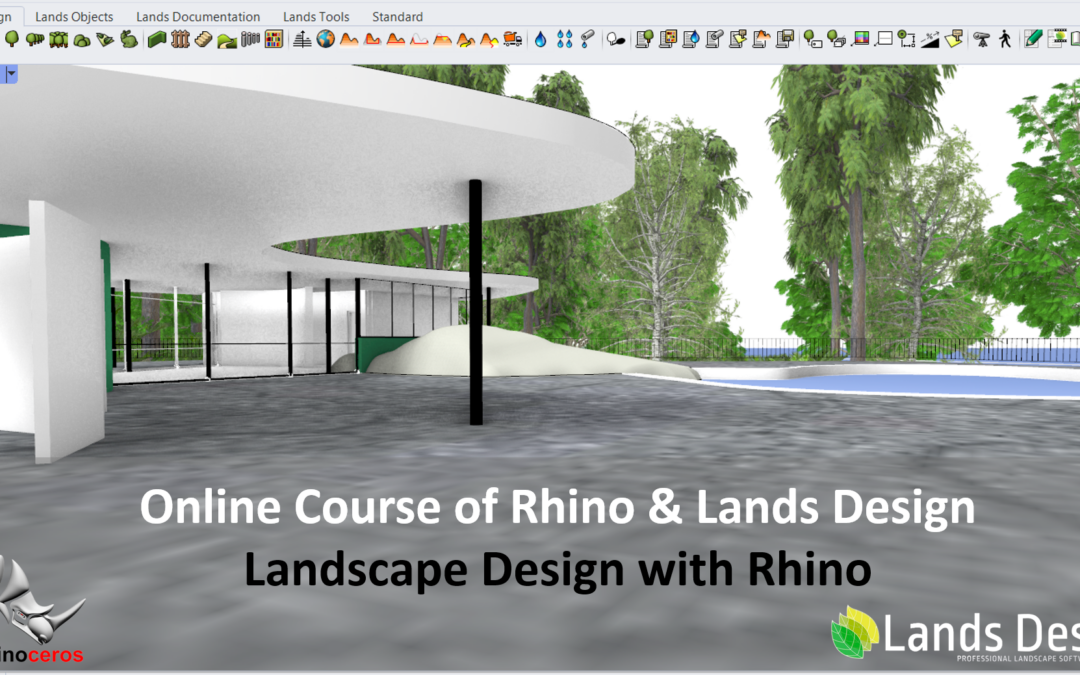This screenshot has width=1080, height=675.
Task: Select the path tool icon
Action: tap(227, 40)
